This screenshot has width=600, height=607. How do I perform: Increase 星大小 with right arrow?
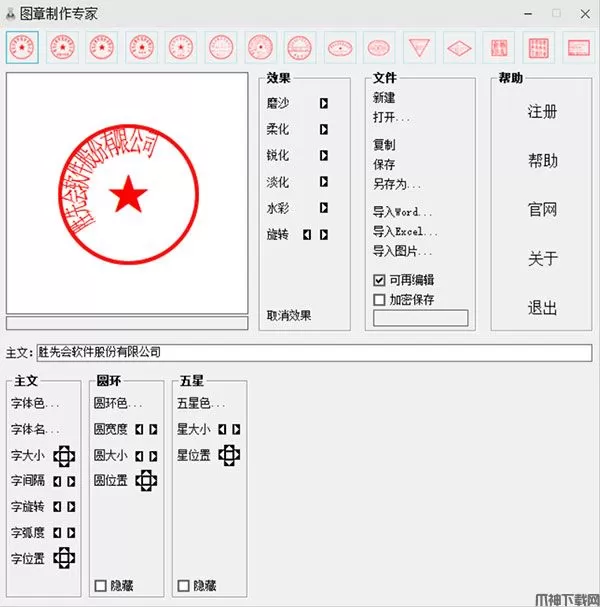[236, 429]
